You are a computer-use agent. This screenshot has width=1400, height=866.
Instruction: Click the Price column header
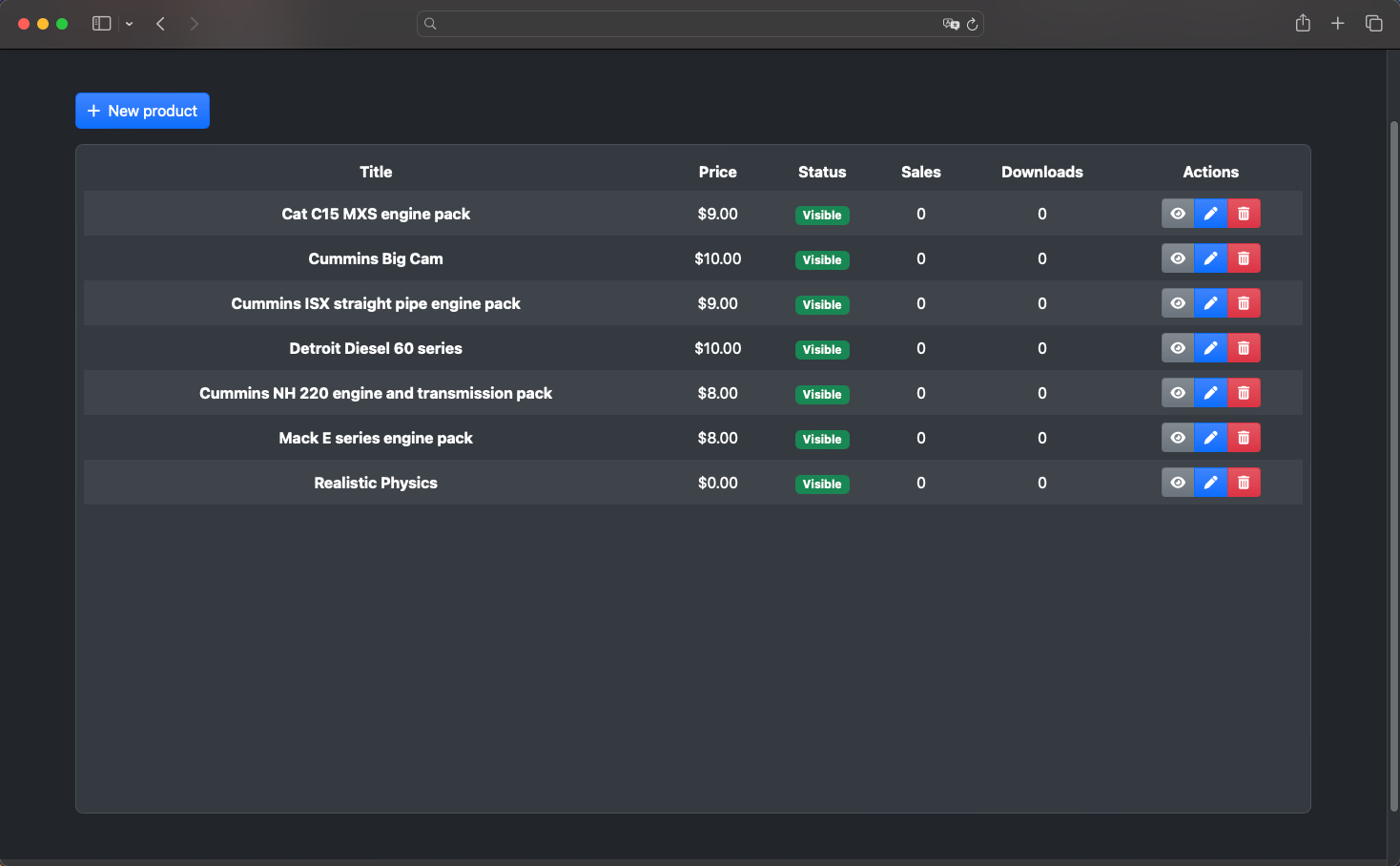coord(717,172)
